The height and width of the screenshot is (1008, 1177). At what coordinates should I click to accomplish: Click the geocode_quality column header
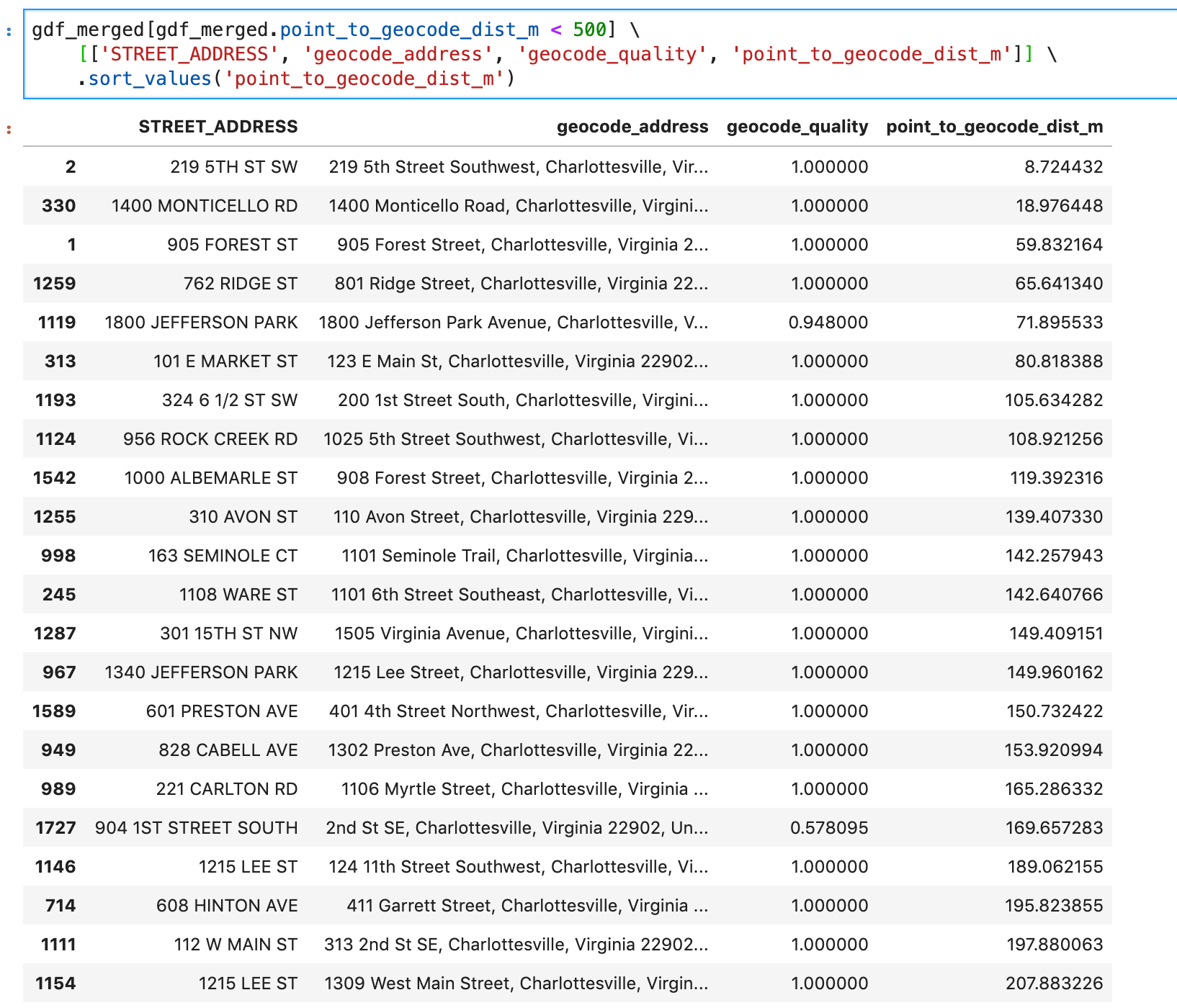(797, 127)
